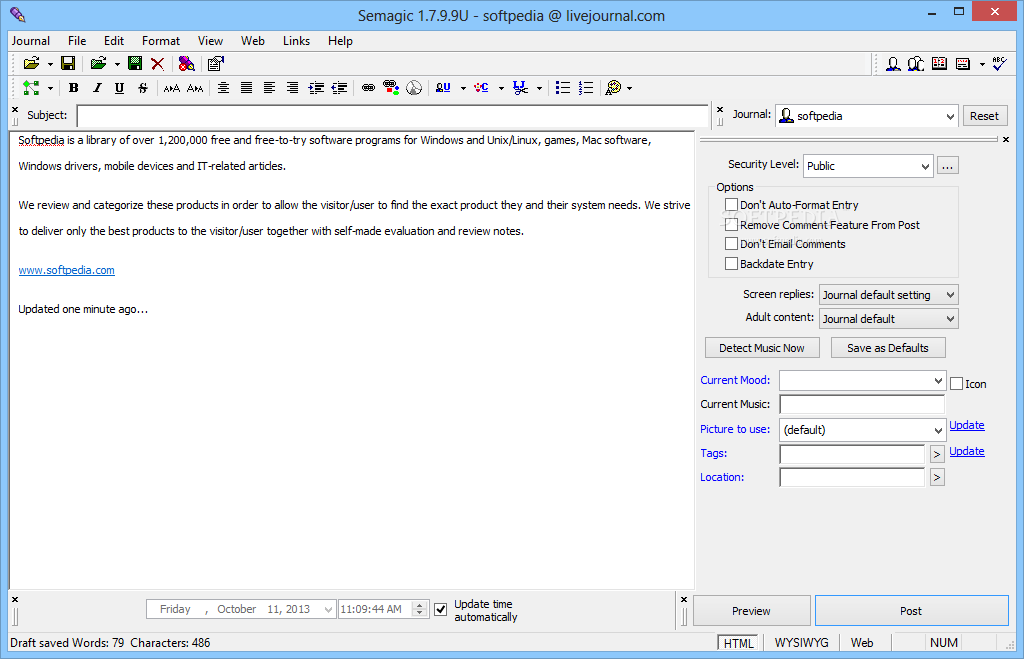
Task: Click the Preview button
Action: point(751,611)
